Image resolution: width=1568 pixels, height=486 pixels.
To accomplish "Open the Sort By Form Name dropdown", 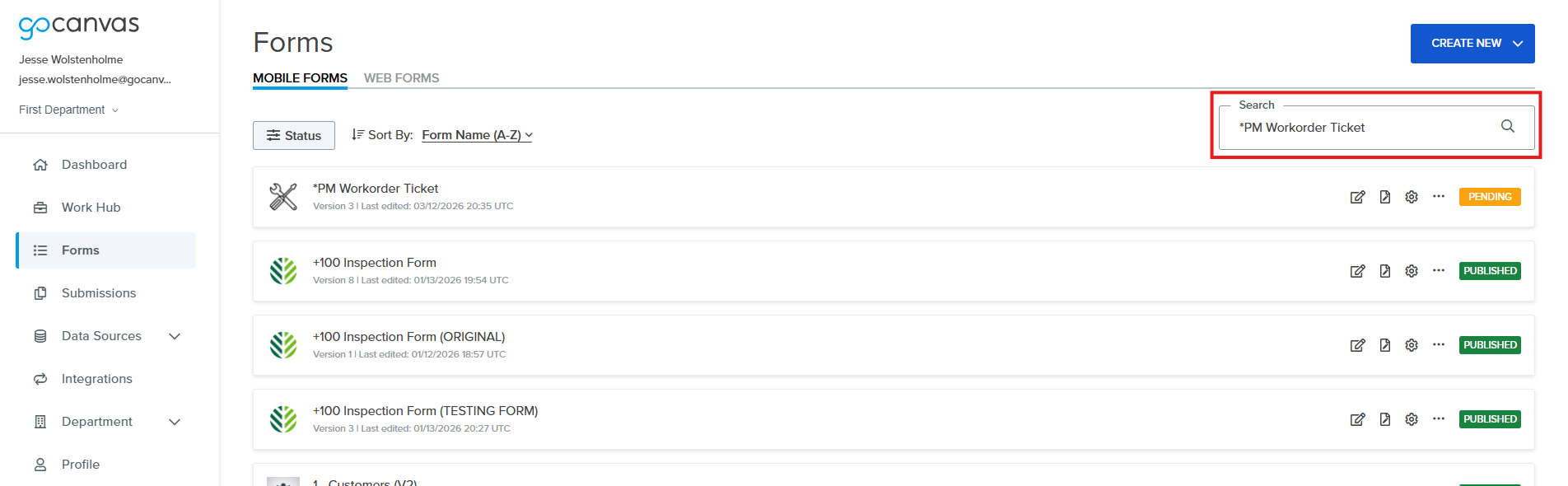I will coord(477,135).
